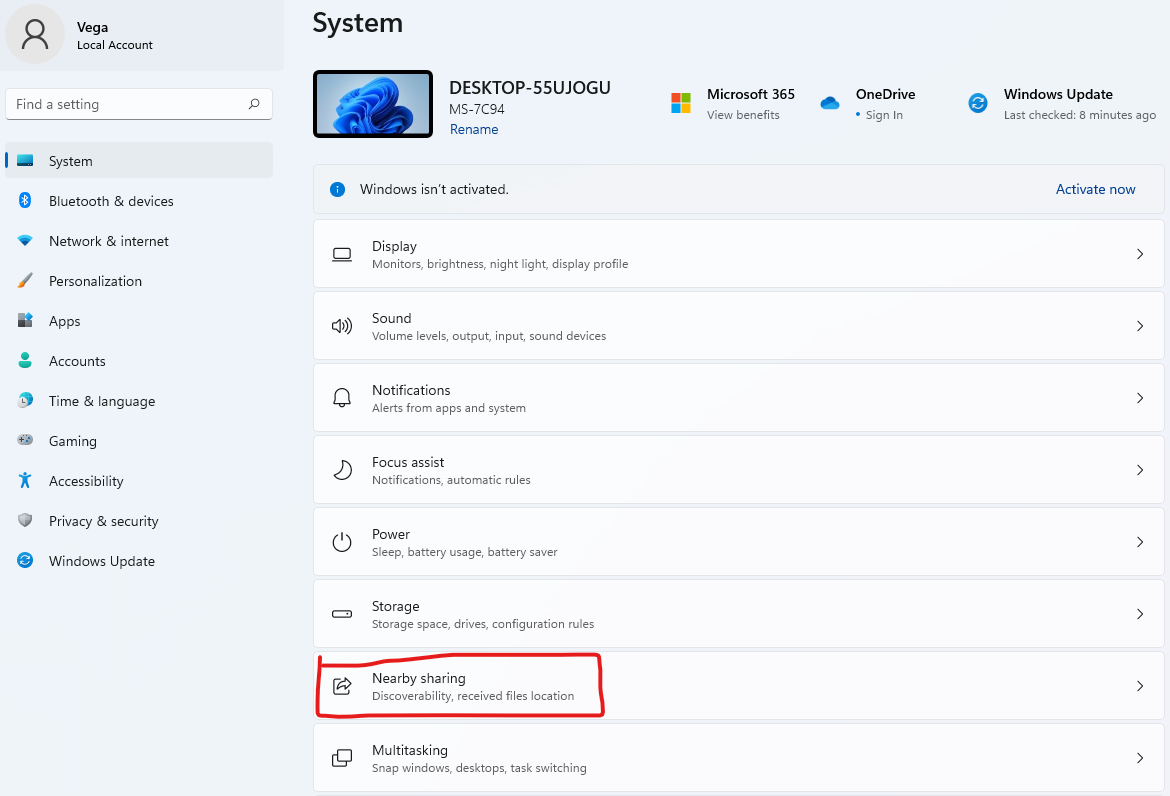Click the Accessibility figure icon

(25, 480)
